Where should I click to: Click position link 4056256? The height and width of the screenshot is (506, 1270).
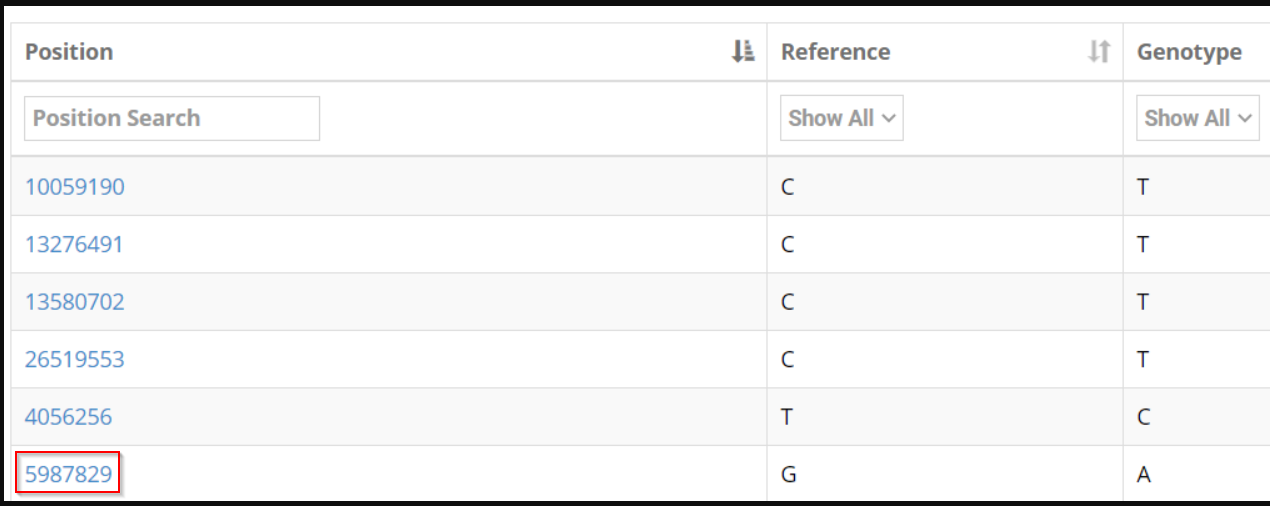click(x=69, y=417)
